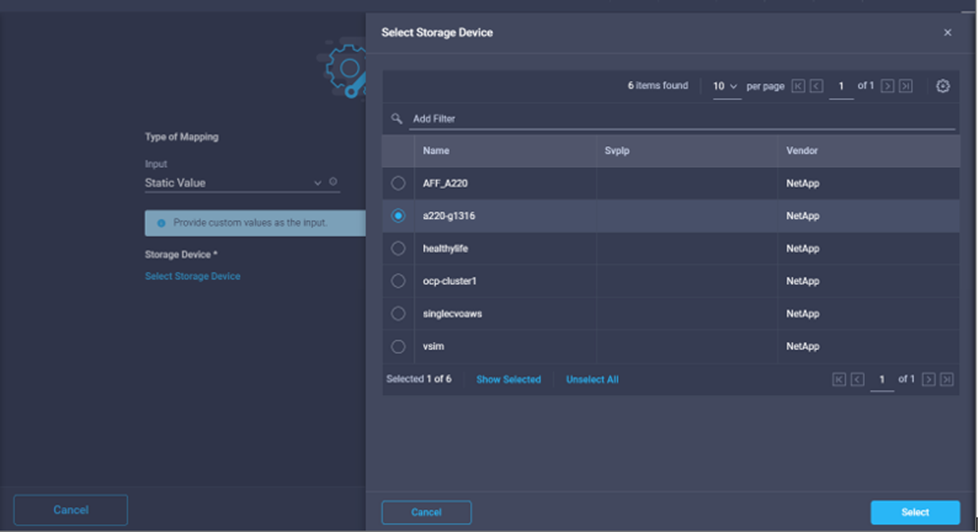Click next page arrow in bottom pagination
Screen dimensions: 979x532
click(x=929, y=380)
